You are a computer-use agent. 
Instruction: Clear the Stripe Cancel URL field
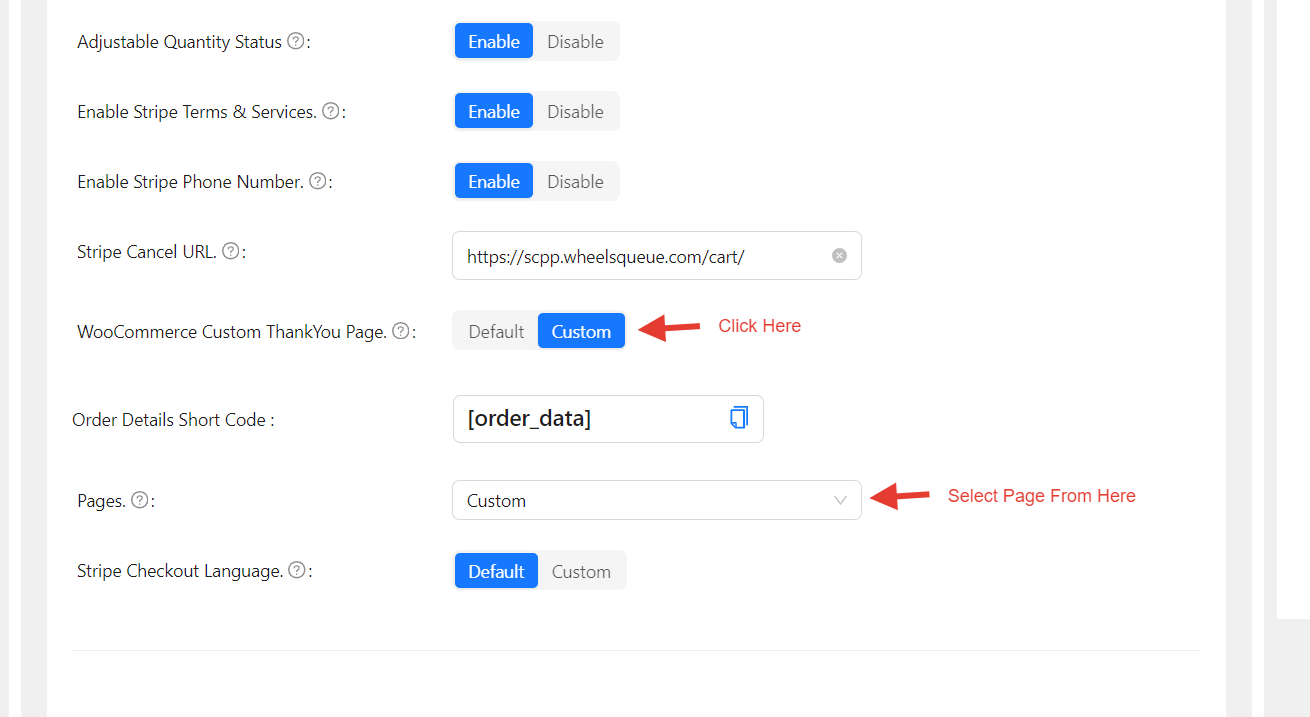tap(839, 256)
